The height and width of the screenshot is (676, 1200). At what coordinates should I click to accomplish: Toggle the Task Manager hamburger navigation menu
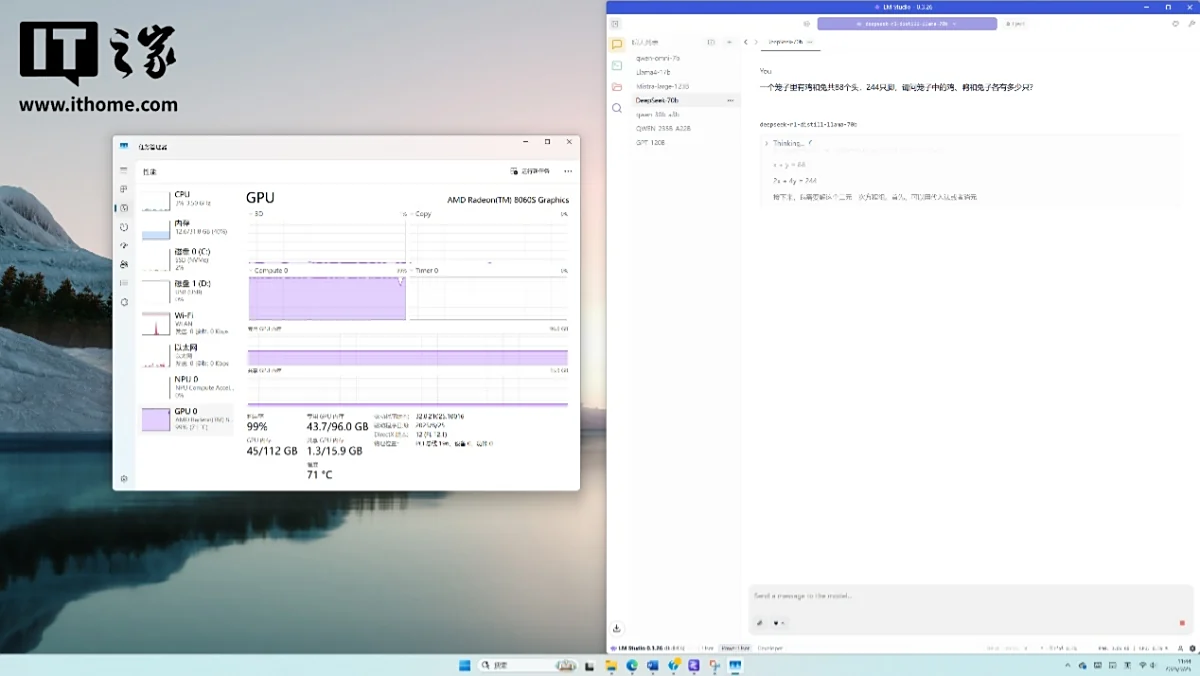124,171
